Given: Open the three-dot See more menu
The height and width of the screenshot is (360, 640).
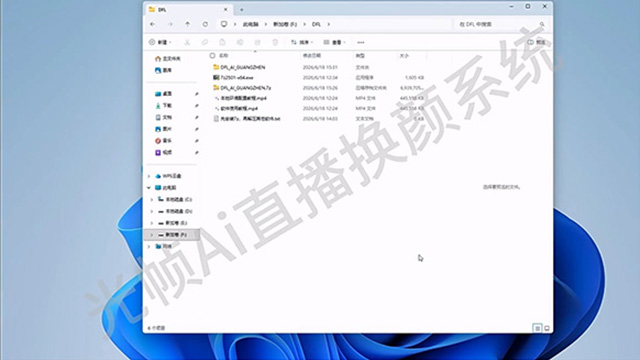Looking at the screenshot, I should pyautogui.click(x=360, y=42).
